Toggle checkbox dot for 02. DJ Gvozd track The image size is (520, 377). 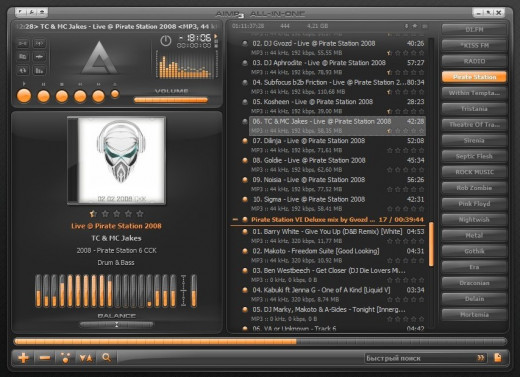(245, 43)
